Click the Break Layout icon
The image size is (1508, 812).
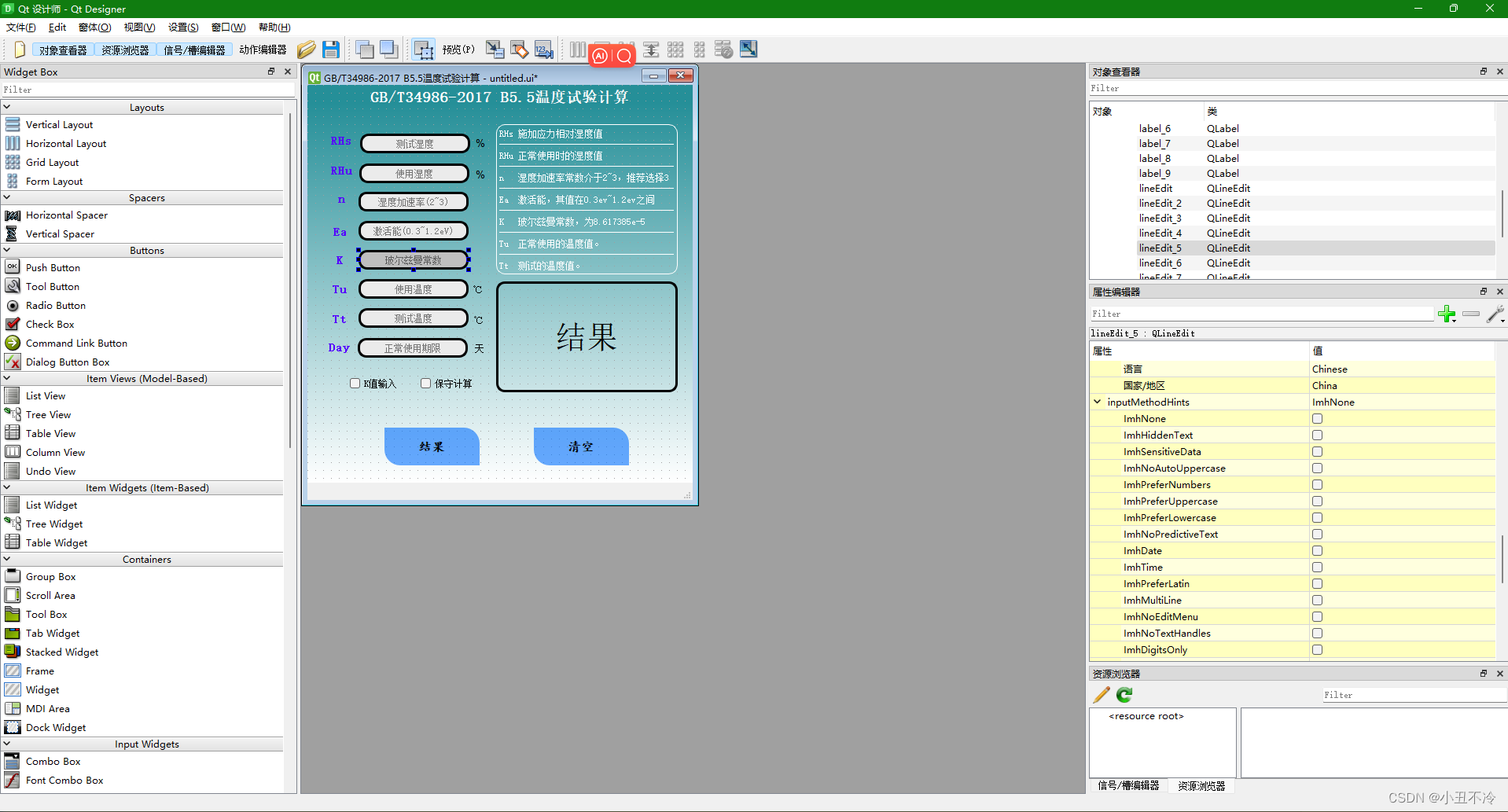pos(724,50)
